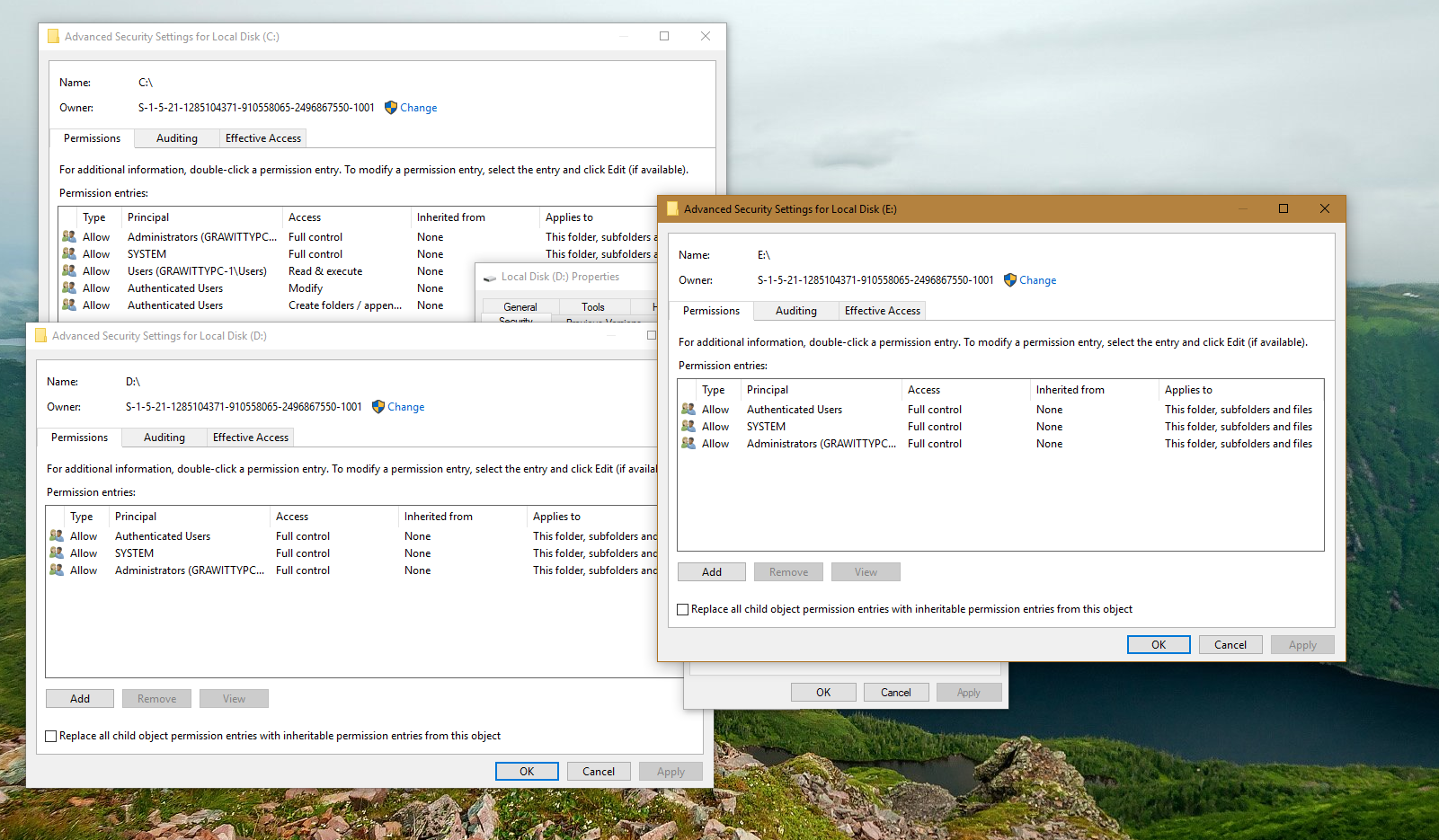The width and height of the screenshot is (1439, 840).
Task: Click the drive icon in Local Disk (D:) Properties title
Action: [490, 278]
